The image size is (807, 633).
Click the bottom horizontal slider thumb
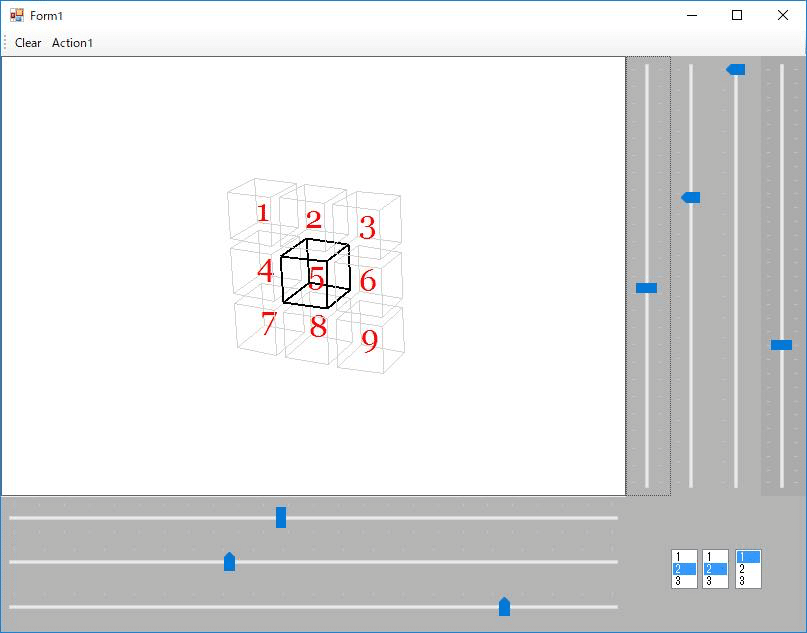[x=504, y=606]
